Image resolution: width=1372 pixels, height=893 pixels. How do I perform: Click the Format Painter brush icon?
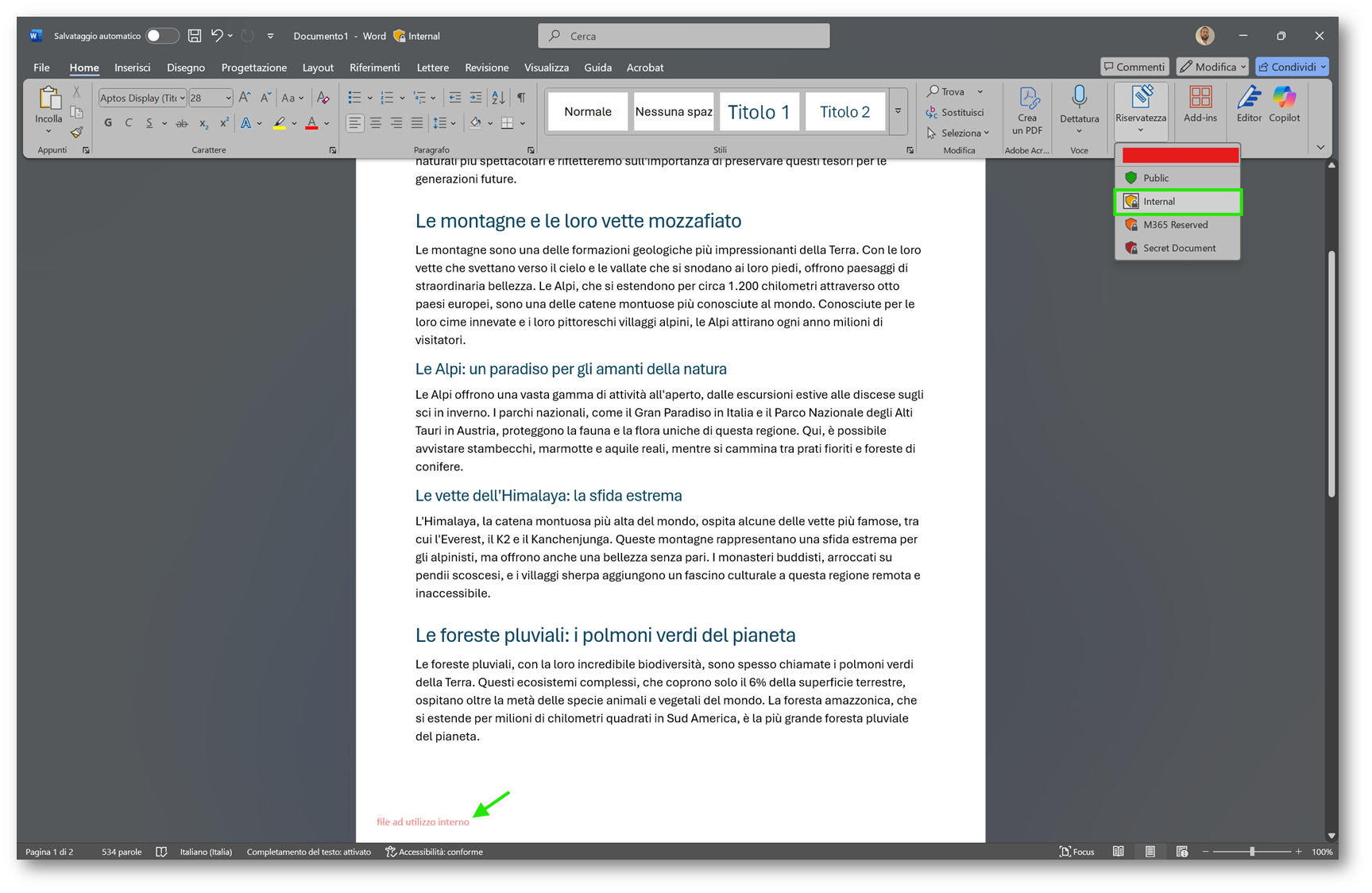[76, 132]
